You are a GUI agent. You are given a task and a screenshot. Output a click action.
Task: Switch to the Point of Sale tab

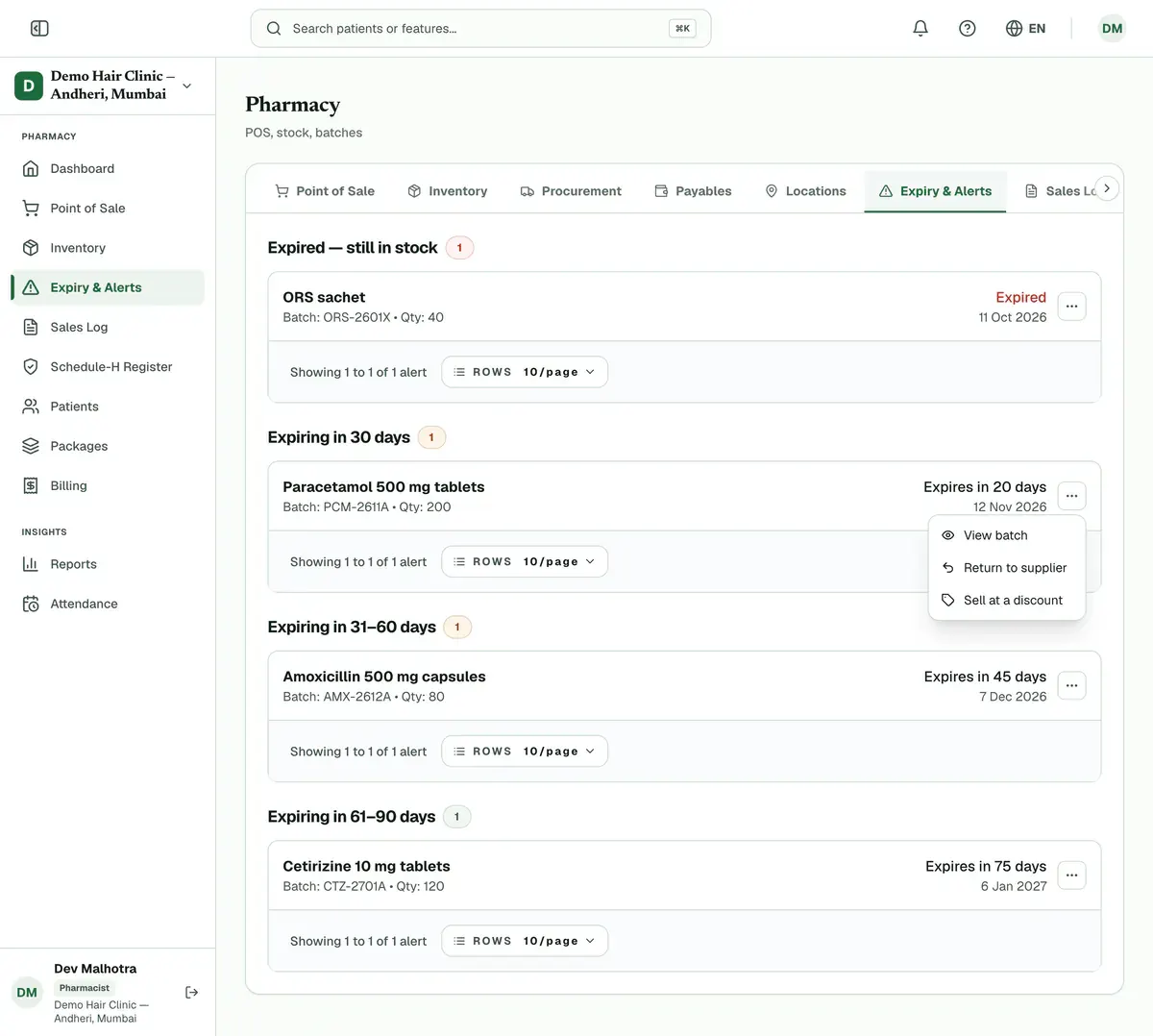click(x=325, y=191)
